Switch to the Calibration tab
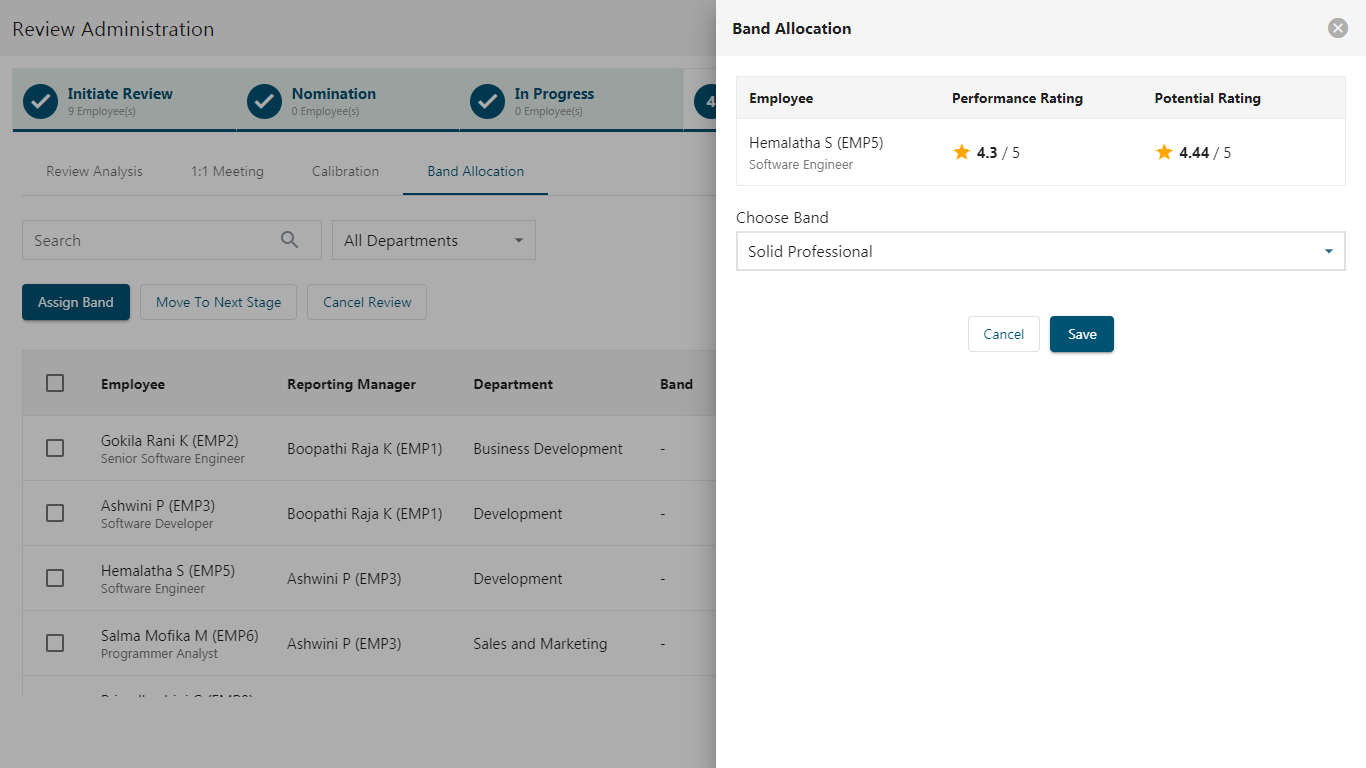Image resolution: width=1366 pixels, height=768 pixels. (345, 171)
